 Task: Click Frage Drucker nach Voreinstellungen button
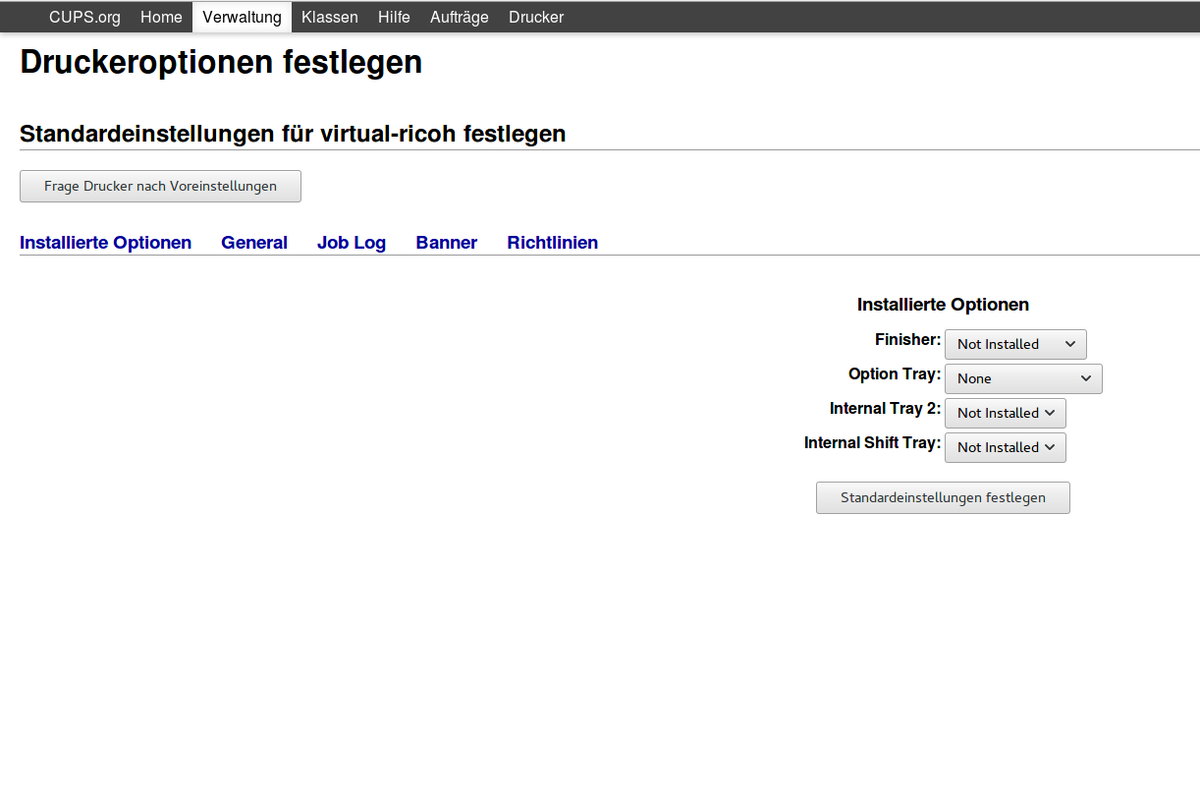tap(160, 186)
